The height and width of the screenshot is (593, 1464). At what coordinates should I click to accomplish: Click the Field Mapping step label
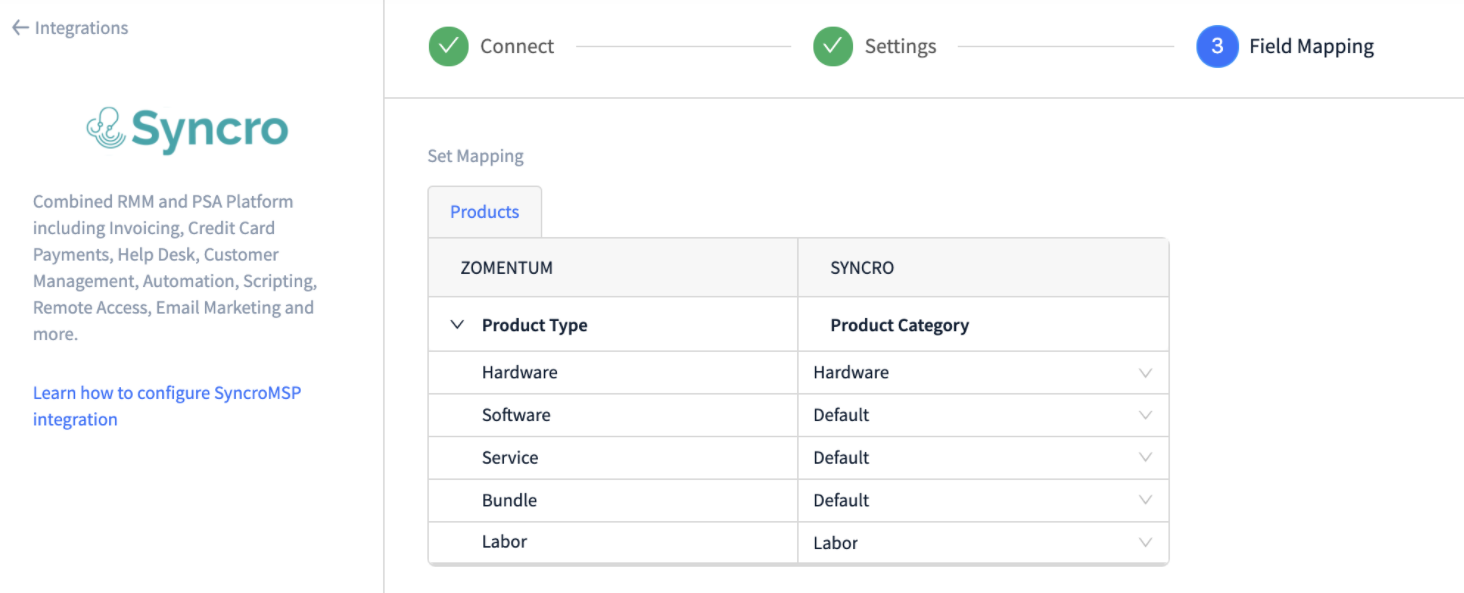point(1311,46)
